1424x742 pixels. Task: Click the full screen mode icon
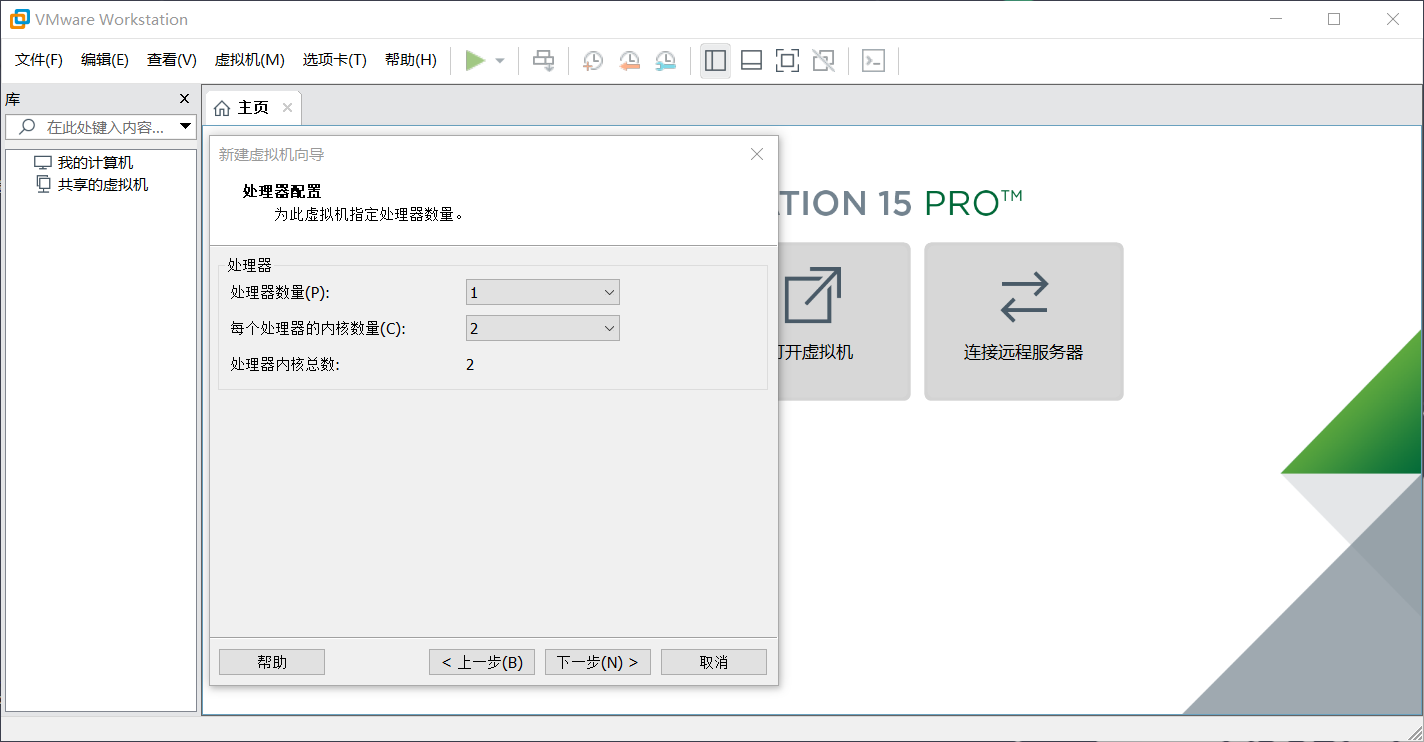pos(787,61)
